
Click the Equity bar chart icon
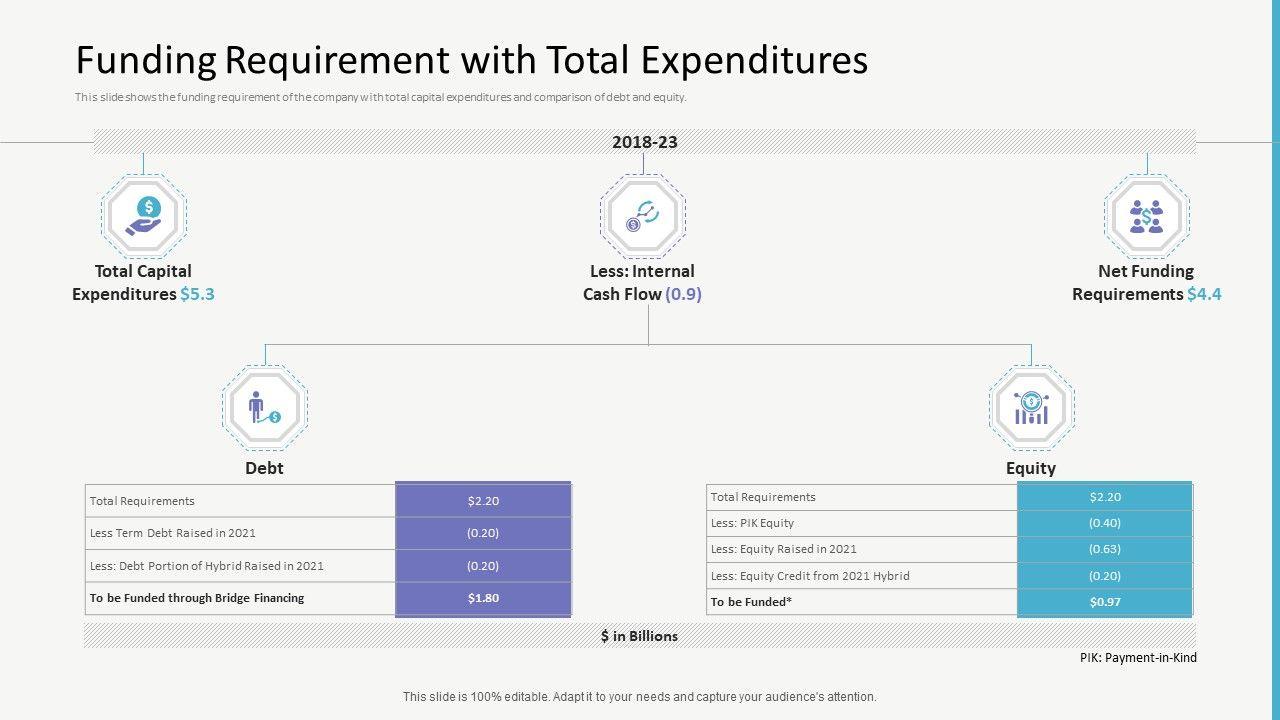(x=1031, y=407)
